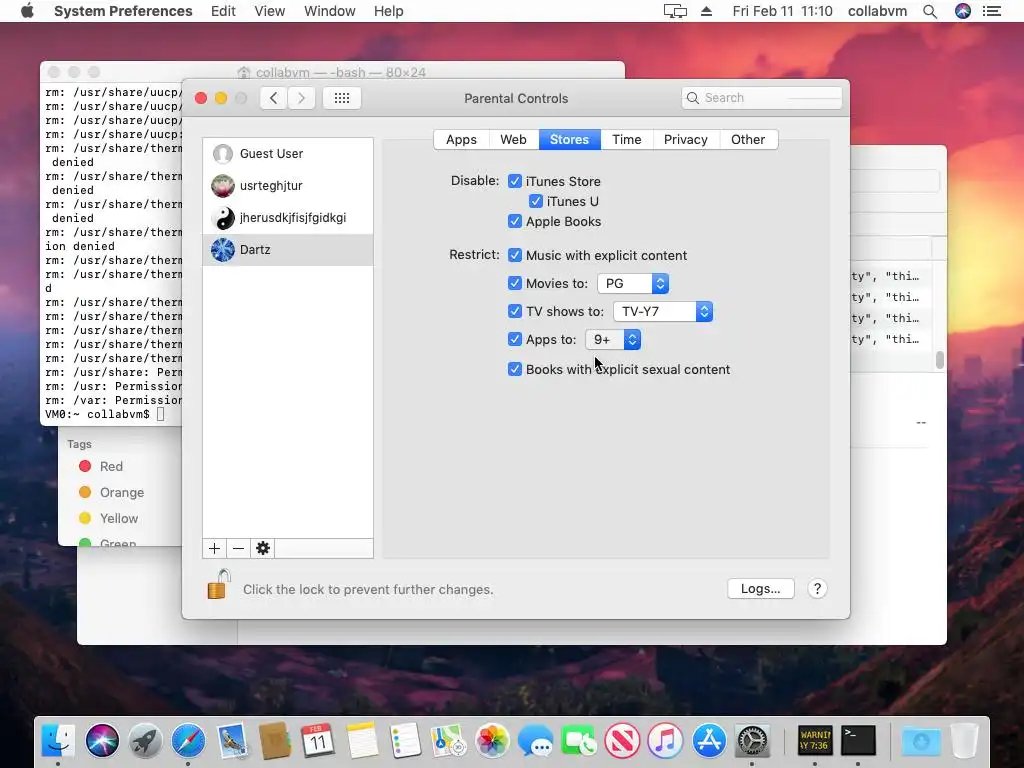Open the Edit menu
This screenshot has height=768, width=1024.
coord(223,11)
